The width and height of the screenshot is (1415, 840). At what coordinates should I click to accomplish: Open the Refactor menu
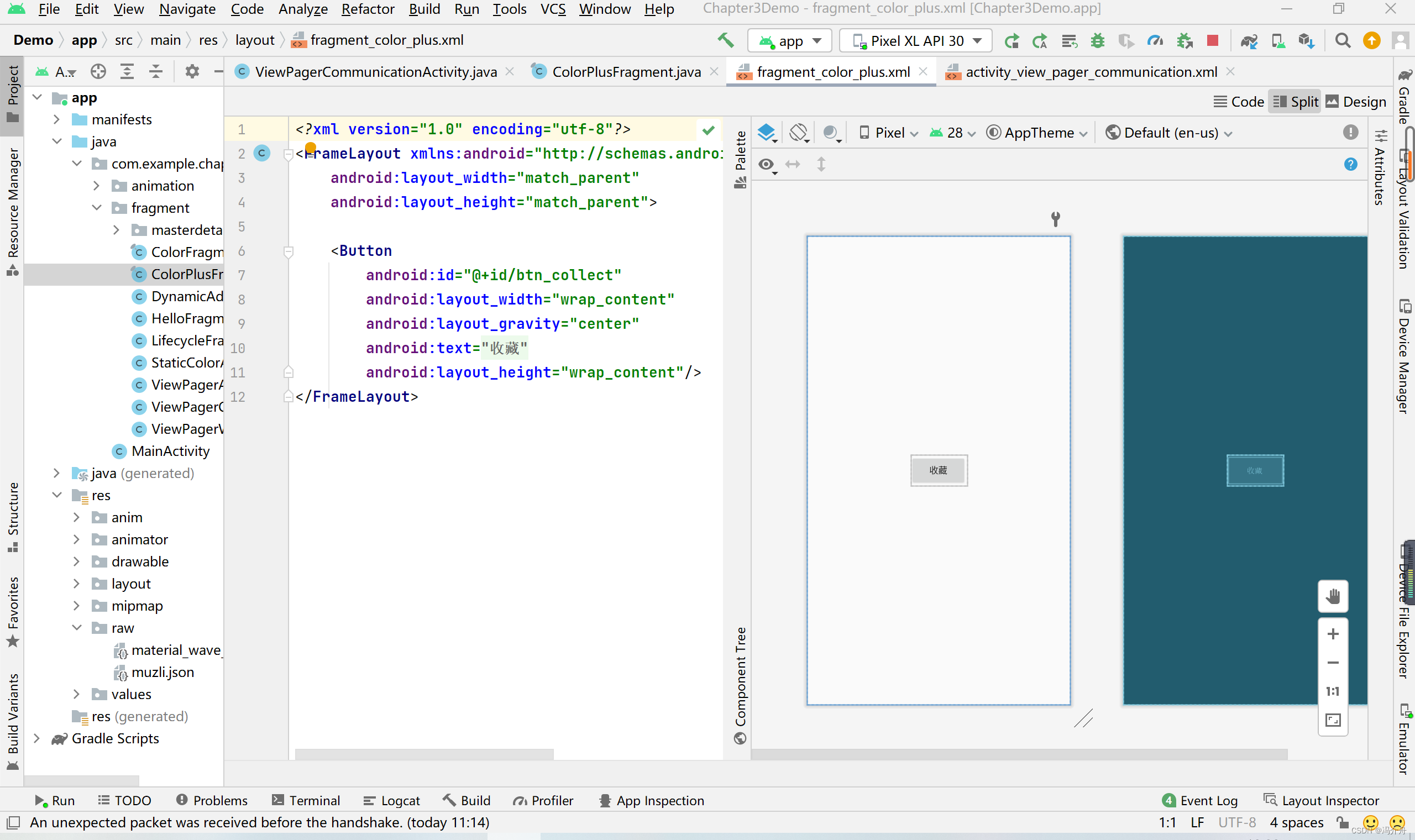click(x=368, y=9)
